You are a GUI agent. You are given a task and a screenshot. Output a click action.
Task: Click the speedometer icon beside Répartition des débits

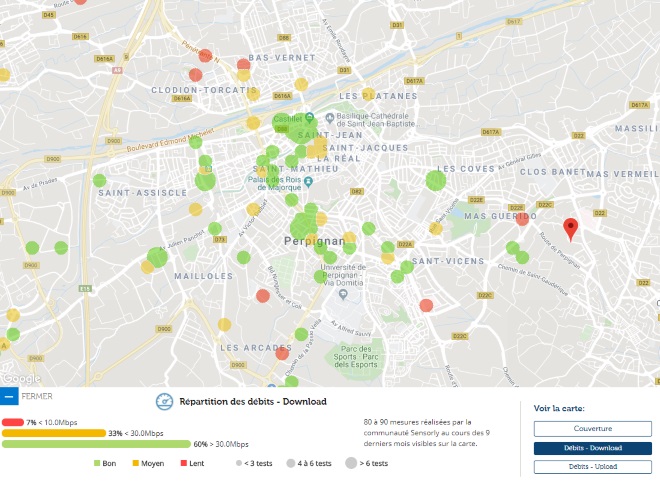[x=164, y=402]
